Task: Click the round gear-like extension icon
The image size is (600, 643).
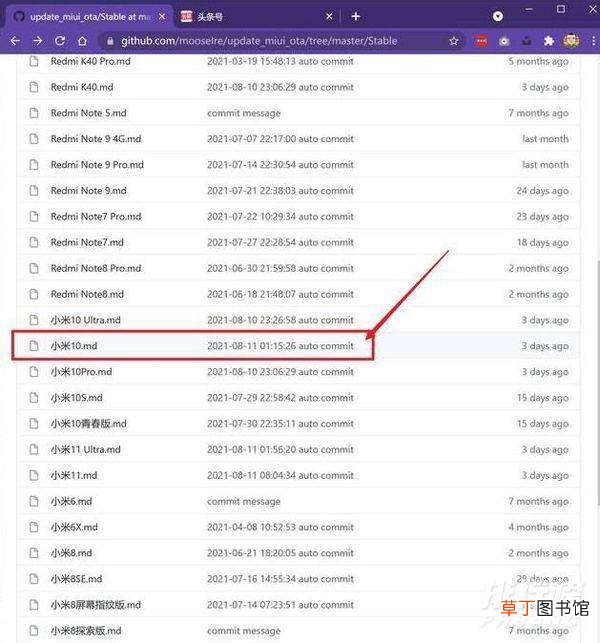Action: pos(504,41)
